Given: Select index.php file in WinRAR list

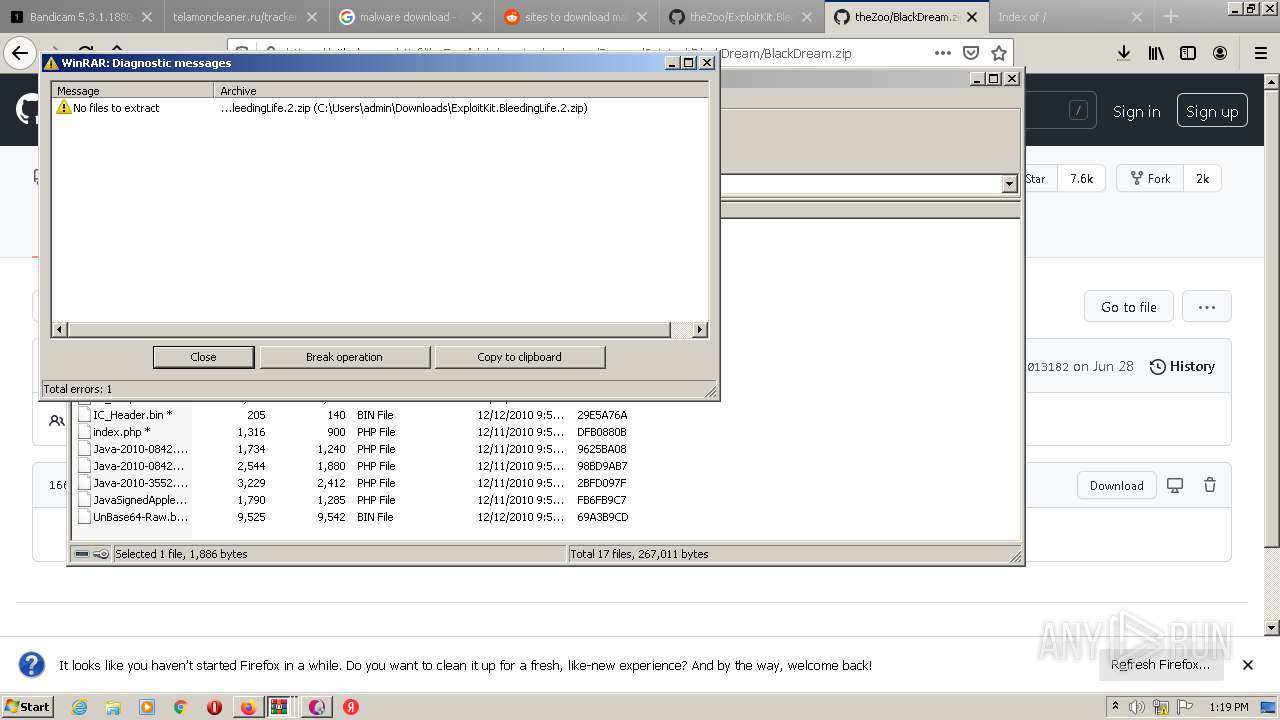Looking at the screenshot, I should (121, 432).
